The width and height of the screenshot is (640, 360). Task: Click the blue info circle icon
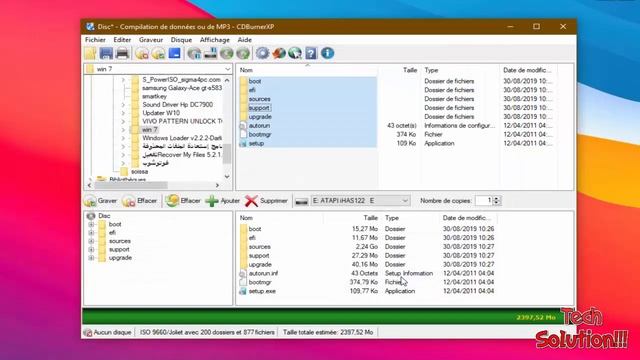327,53
